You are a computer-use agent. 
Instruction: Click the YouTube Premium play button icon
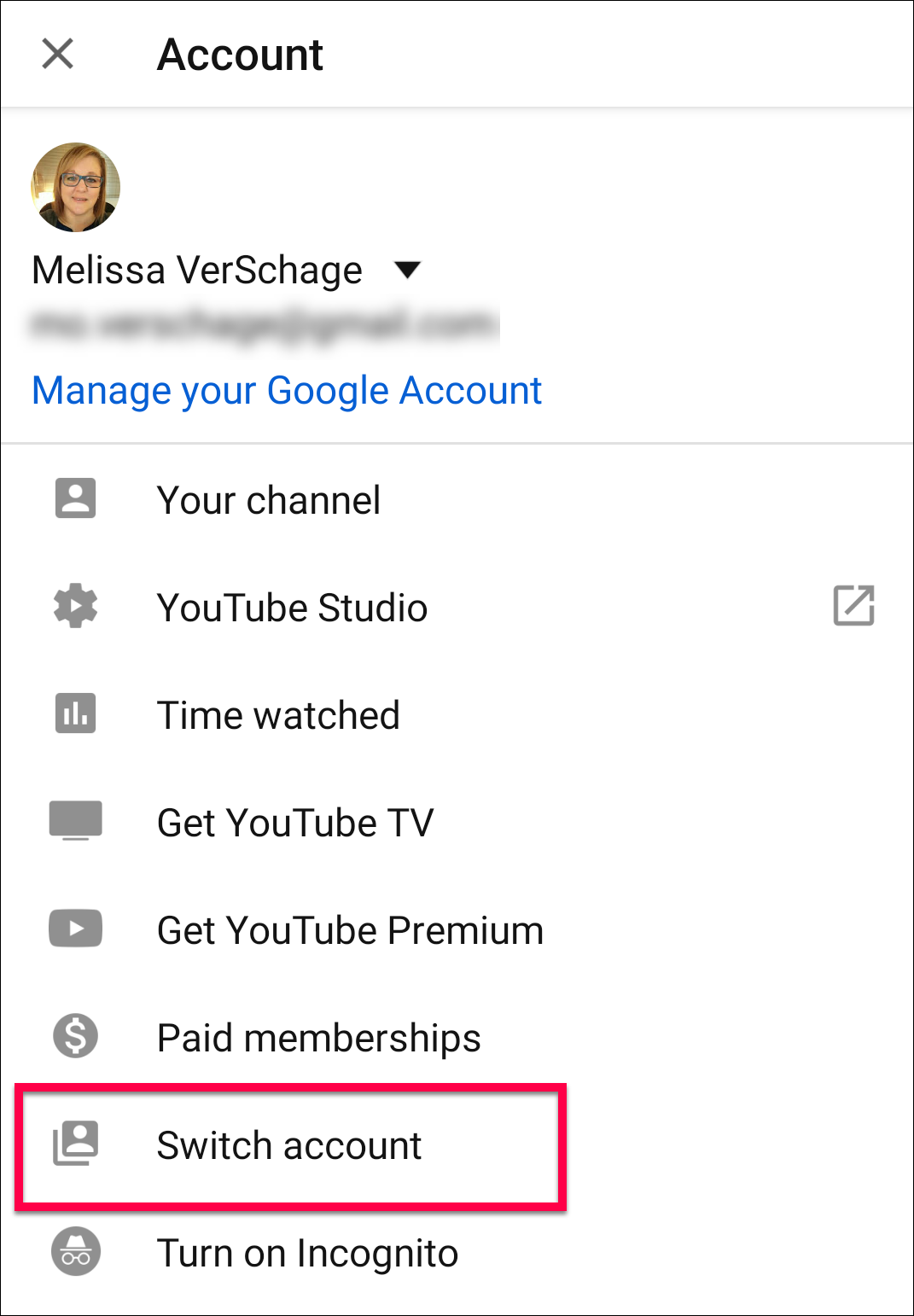[76, 929]
